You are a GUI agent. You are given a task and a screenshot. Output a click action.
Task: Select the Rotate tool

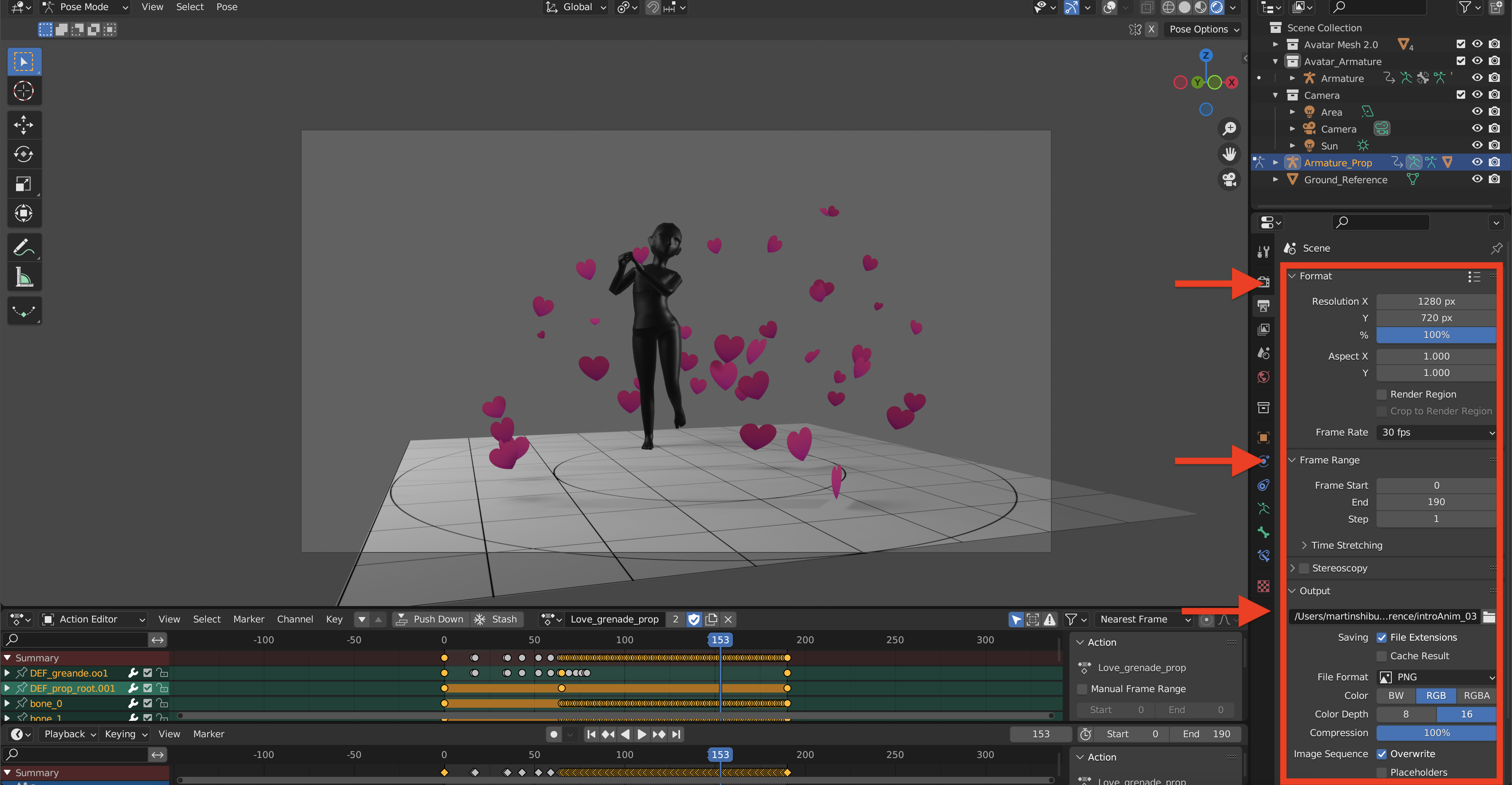coord(24,154)
